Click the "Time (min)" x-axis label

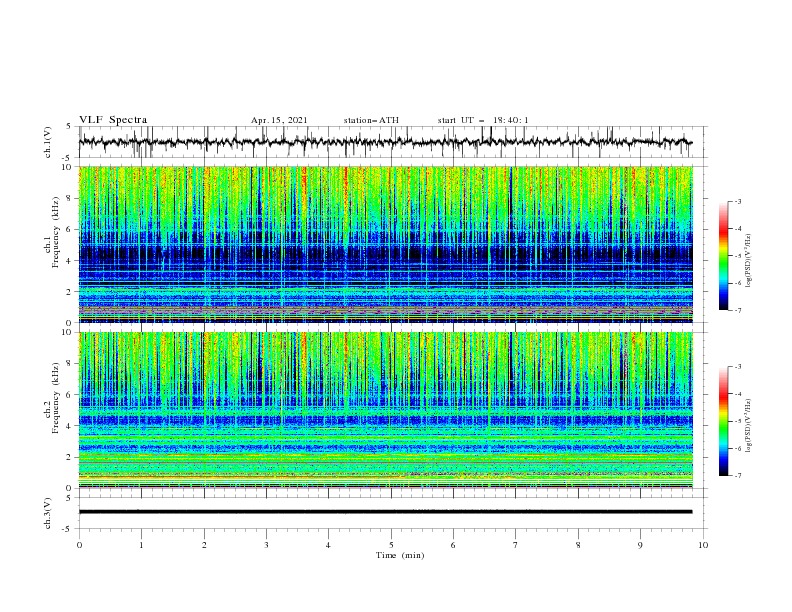400,555
